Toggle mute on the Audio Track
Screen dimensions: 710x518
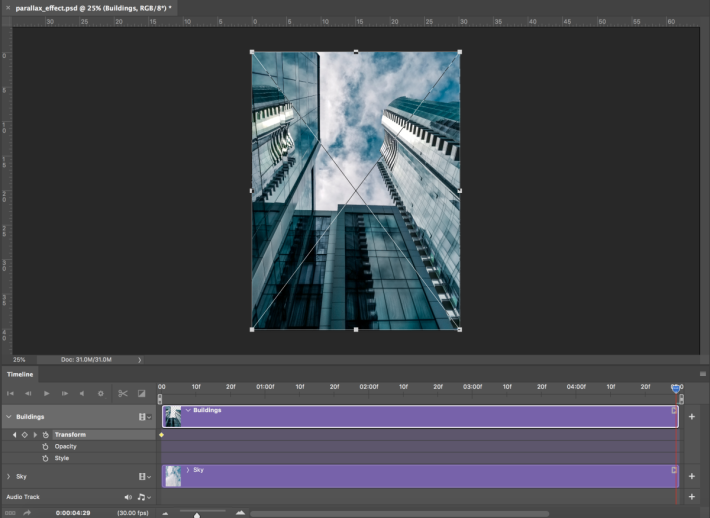click(128, 497)
